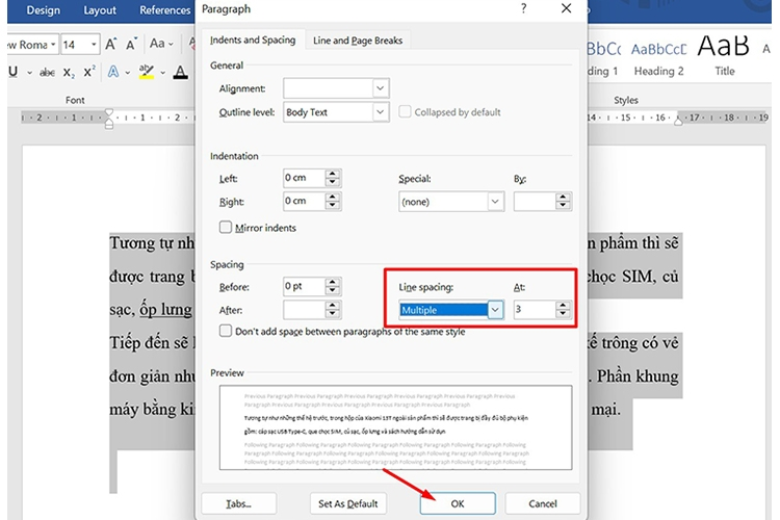
Task: Click the Decrease Font Size icon
Action: tap(131, 45)
